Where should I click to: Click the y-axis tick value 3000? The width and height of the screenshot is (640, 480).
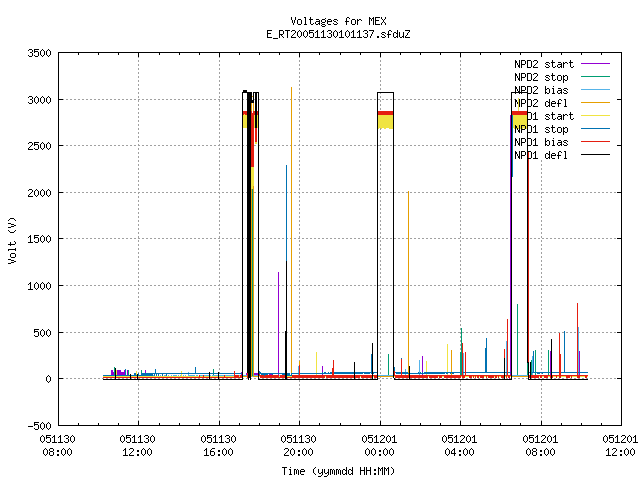40,100
